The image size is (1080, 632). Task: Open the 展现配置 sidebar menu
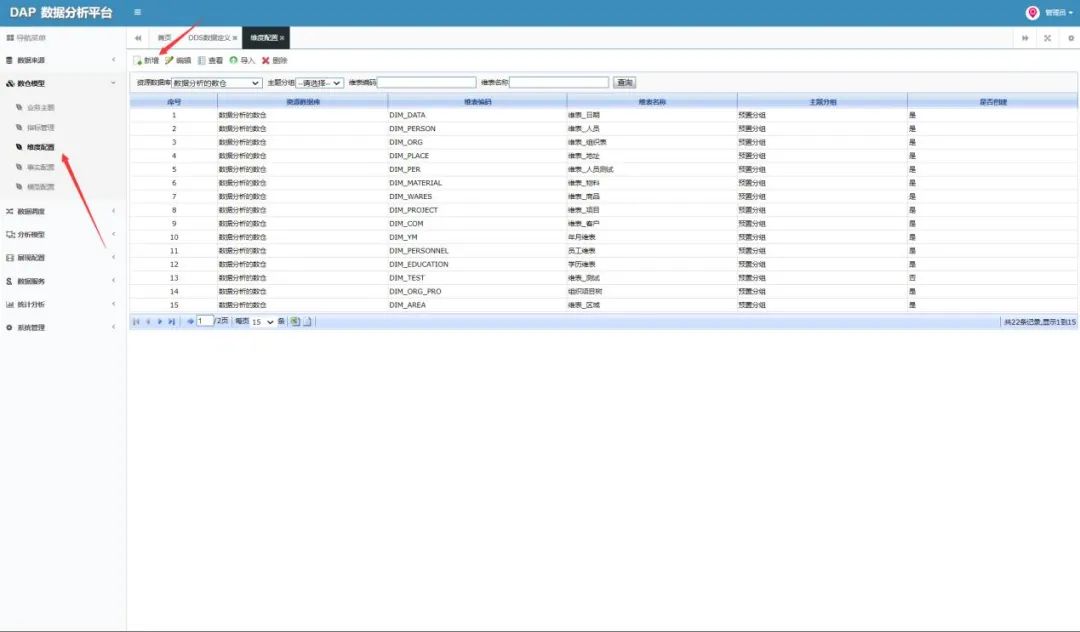pyautogui.click(x=31, y=257)
